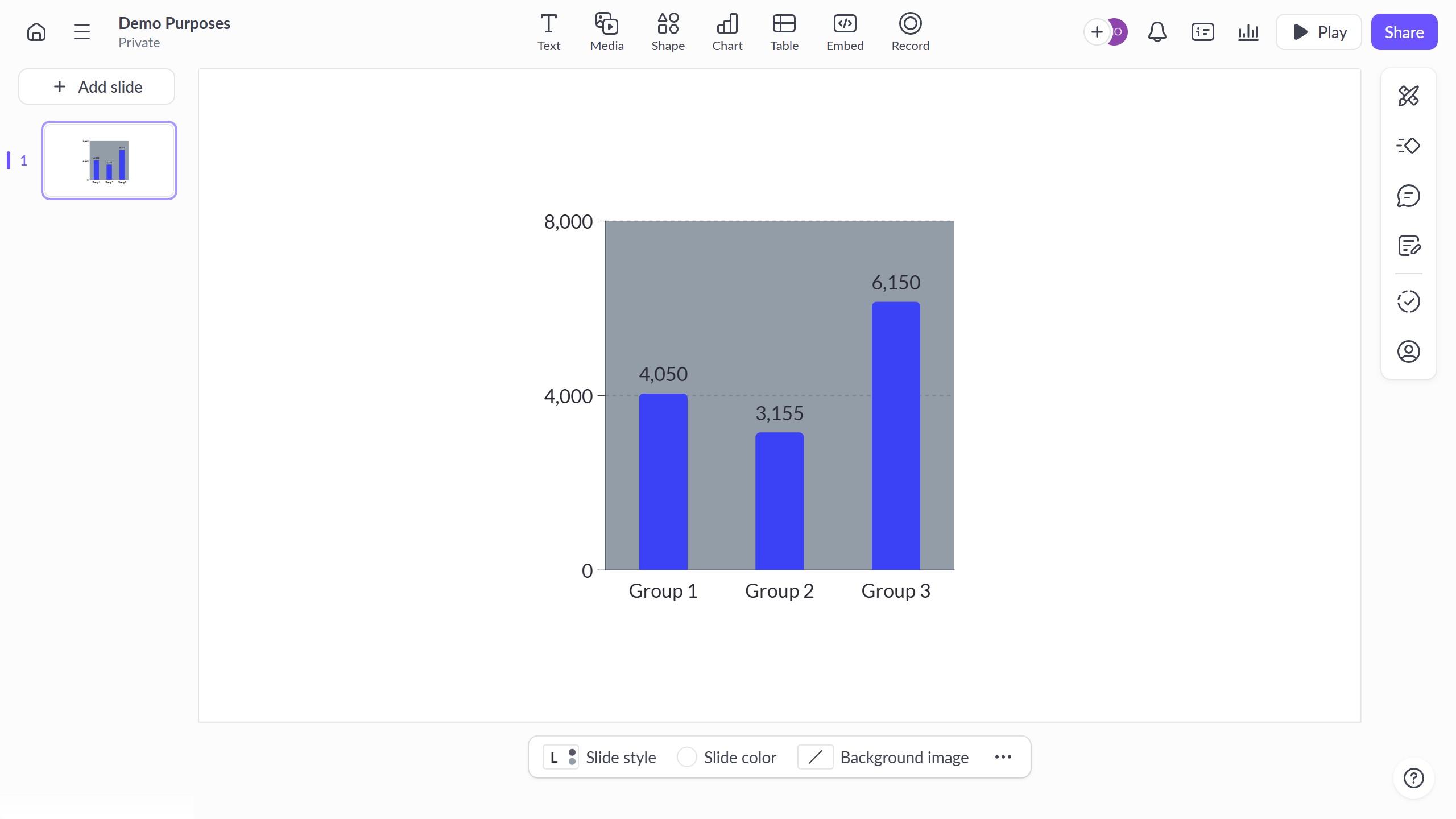This screenshot has height=819, width=1456.
Task: Start a Record session
Action: (909, 31)
